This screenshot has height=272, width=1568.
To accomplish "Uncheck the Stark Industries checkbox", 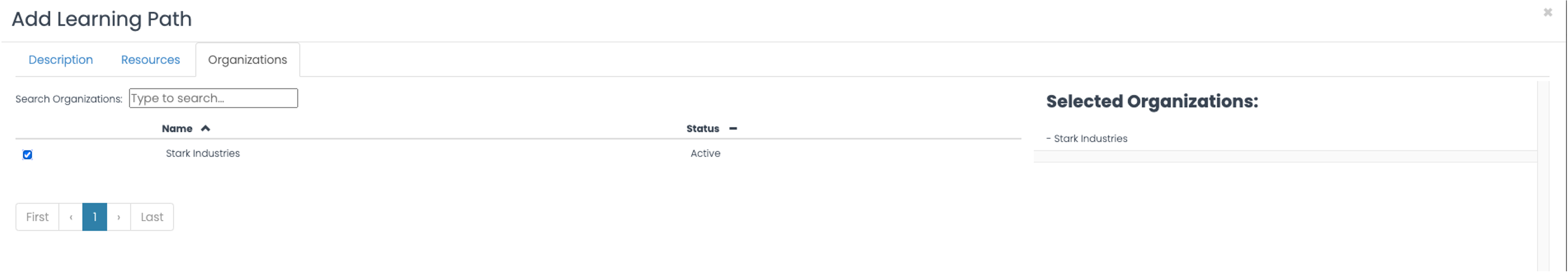I will [x=27, y=155].
